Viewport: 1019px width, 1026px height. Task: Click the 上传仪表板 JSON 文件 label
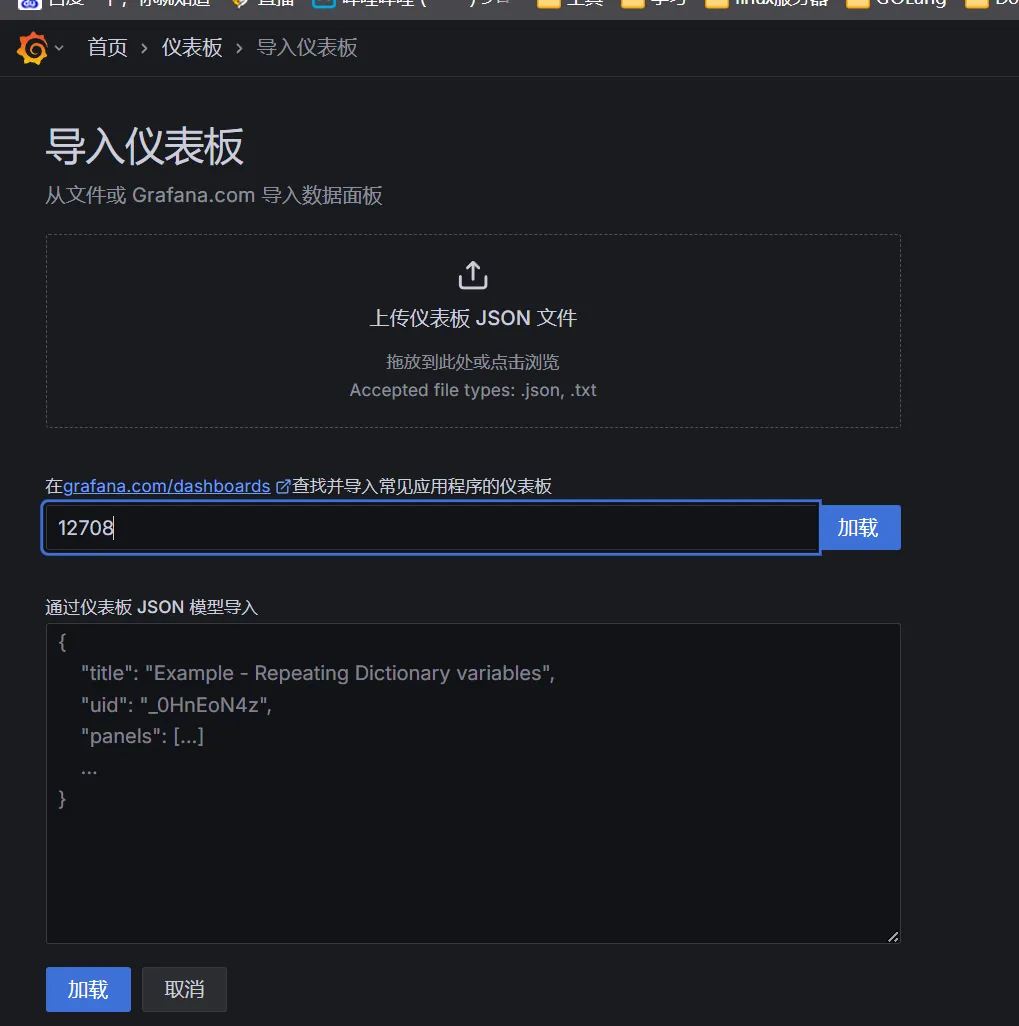[473, 318]
